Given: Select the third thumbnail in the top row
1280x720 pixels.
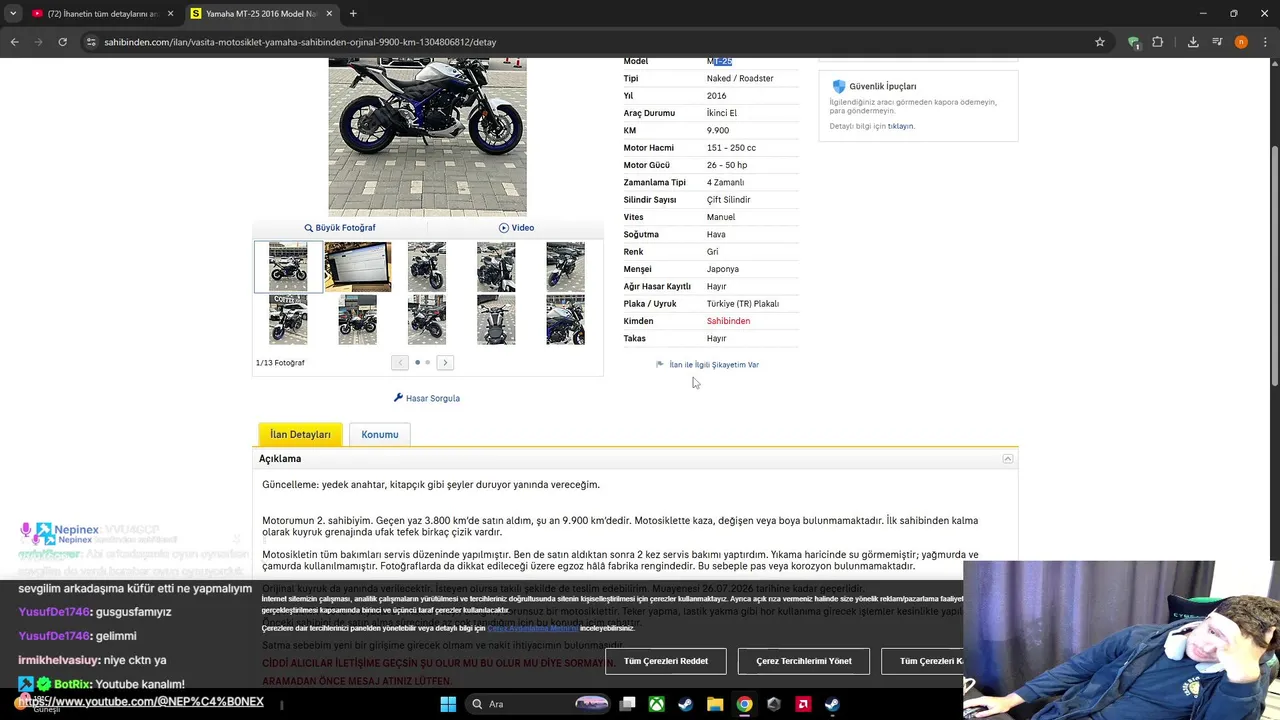Looking at the screenshot, I should [x=427, y=267].
